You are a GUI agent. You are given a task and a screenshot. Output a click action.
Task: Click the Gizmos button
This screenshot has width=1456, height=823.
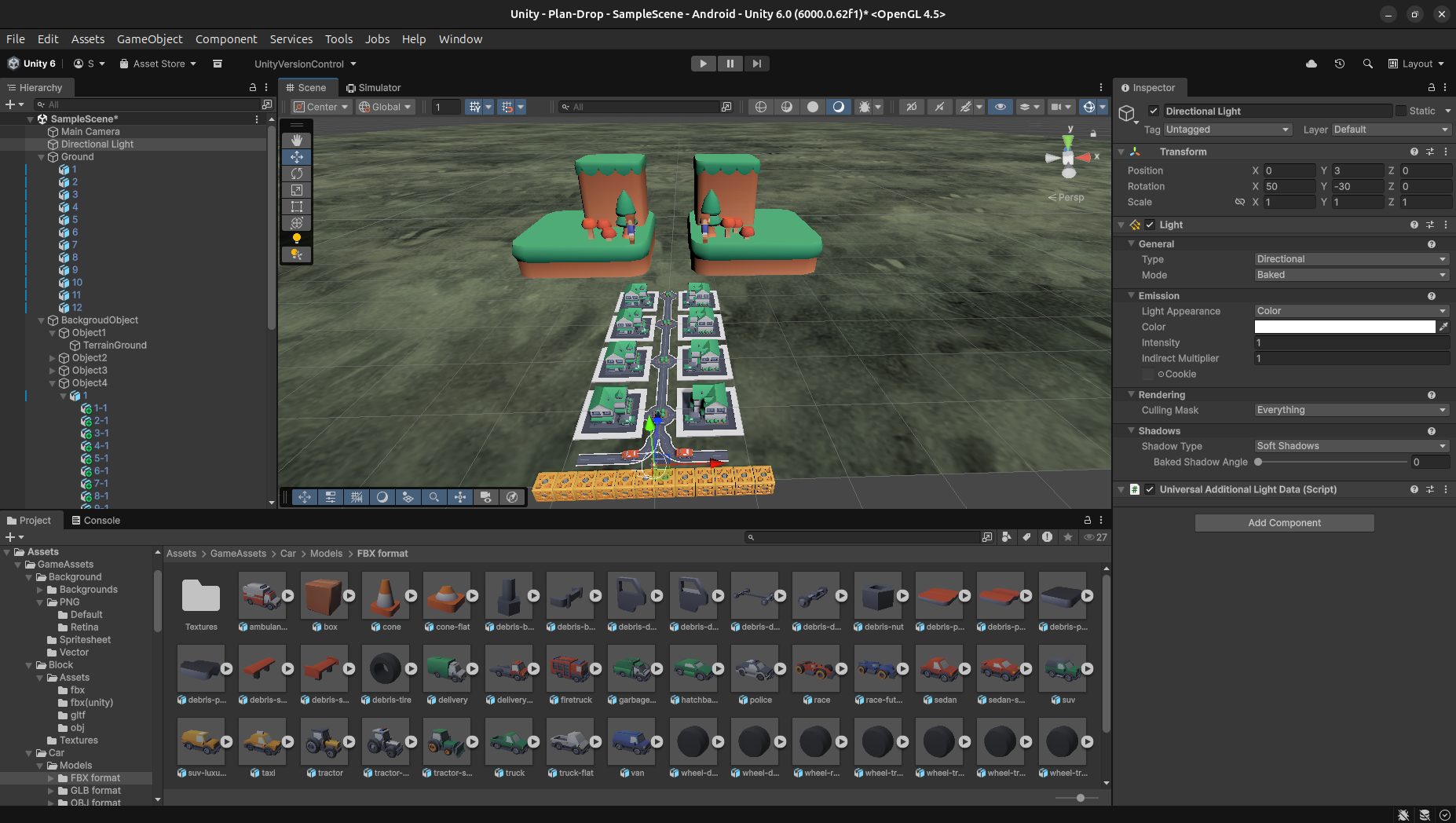[1088, 107]
